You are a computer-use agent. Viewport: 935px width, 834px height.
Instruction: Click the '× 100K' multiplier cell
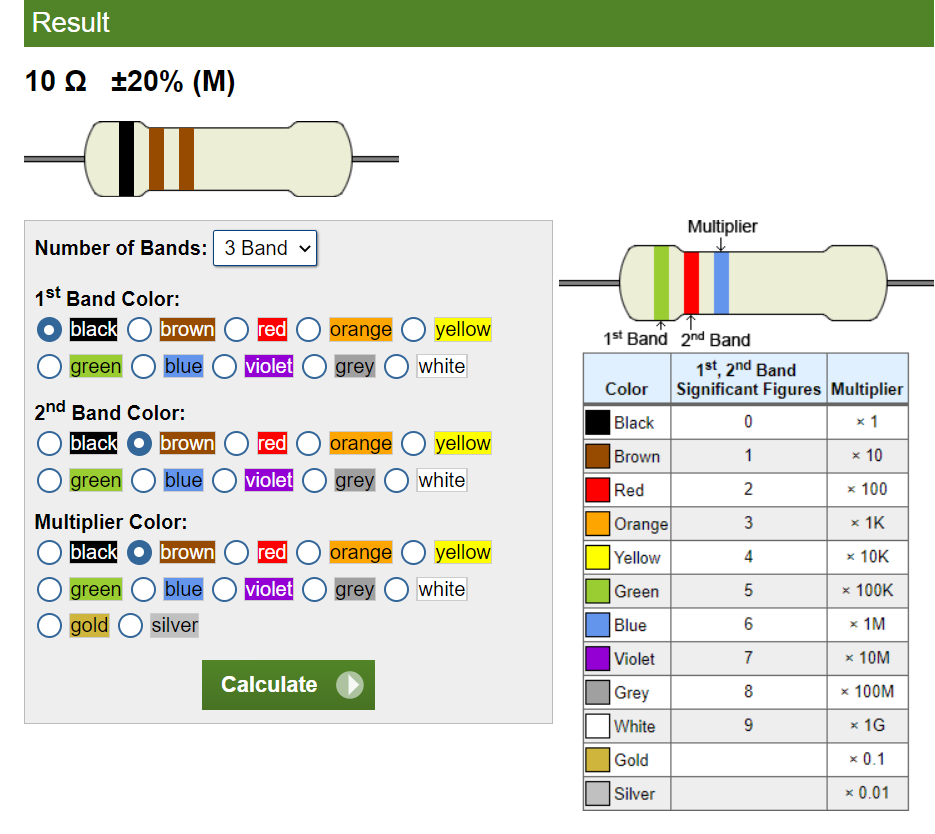pos(868,591)
